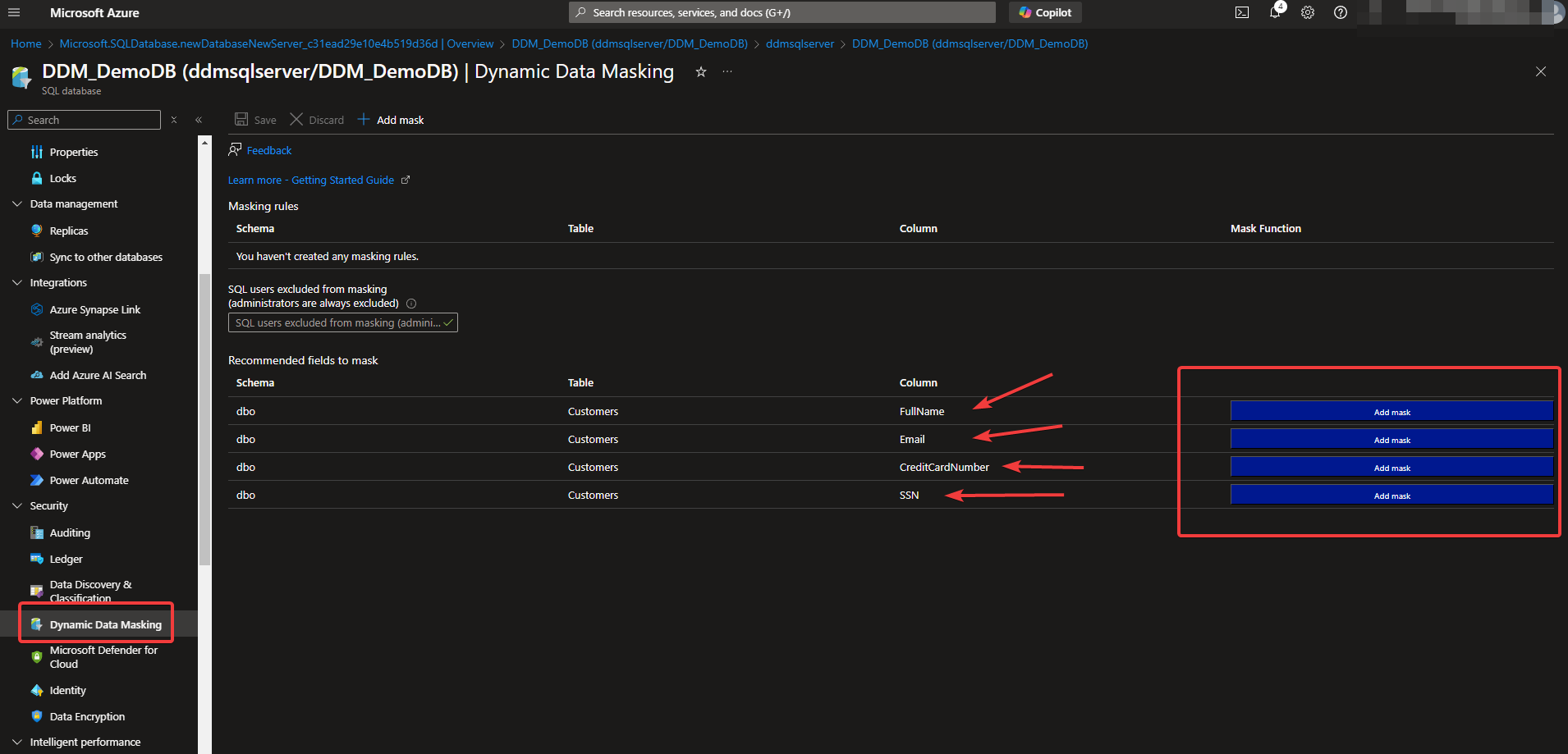Click the search resources box
The width and height of the screenshot is (1568, 754).
click(780, 12)
